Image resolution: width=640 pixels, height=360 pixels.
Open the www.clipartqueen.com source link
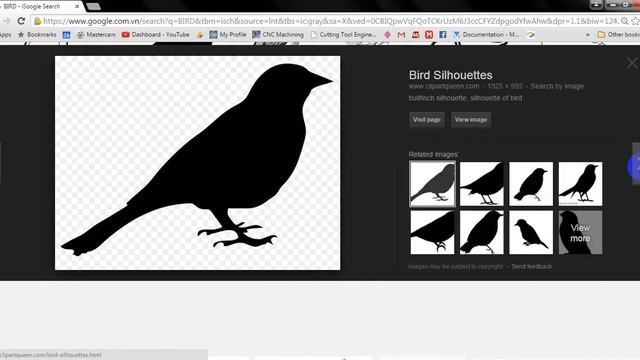click(x=444, y=86)
